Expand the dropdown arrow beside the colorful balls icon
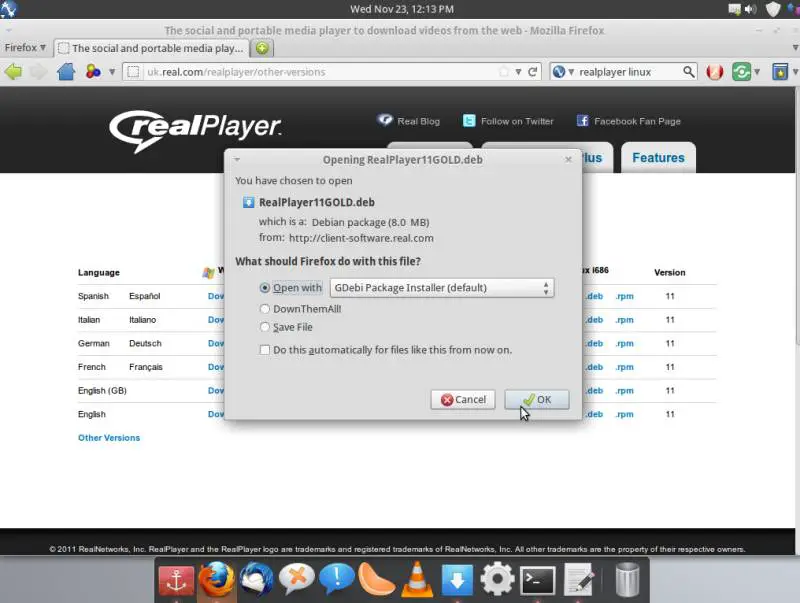Image resolution: width=800 pixels, height=603 pixels. [112, 72]
